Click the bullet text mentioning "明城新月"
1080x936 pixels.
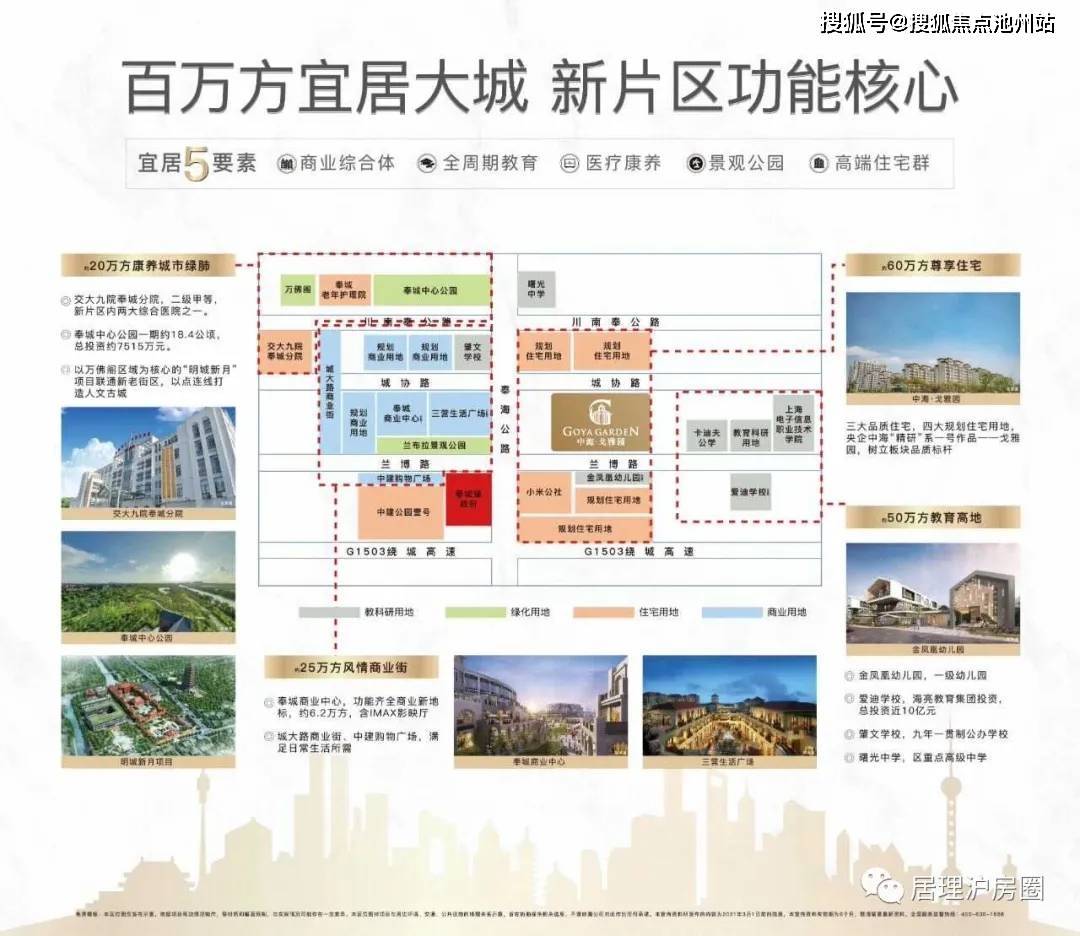pyautogui.click(x=154, y=381)
